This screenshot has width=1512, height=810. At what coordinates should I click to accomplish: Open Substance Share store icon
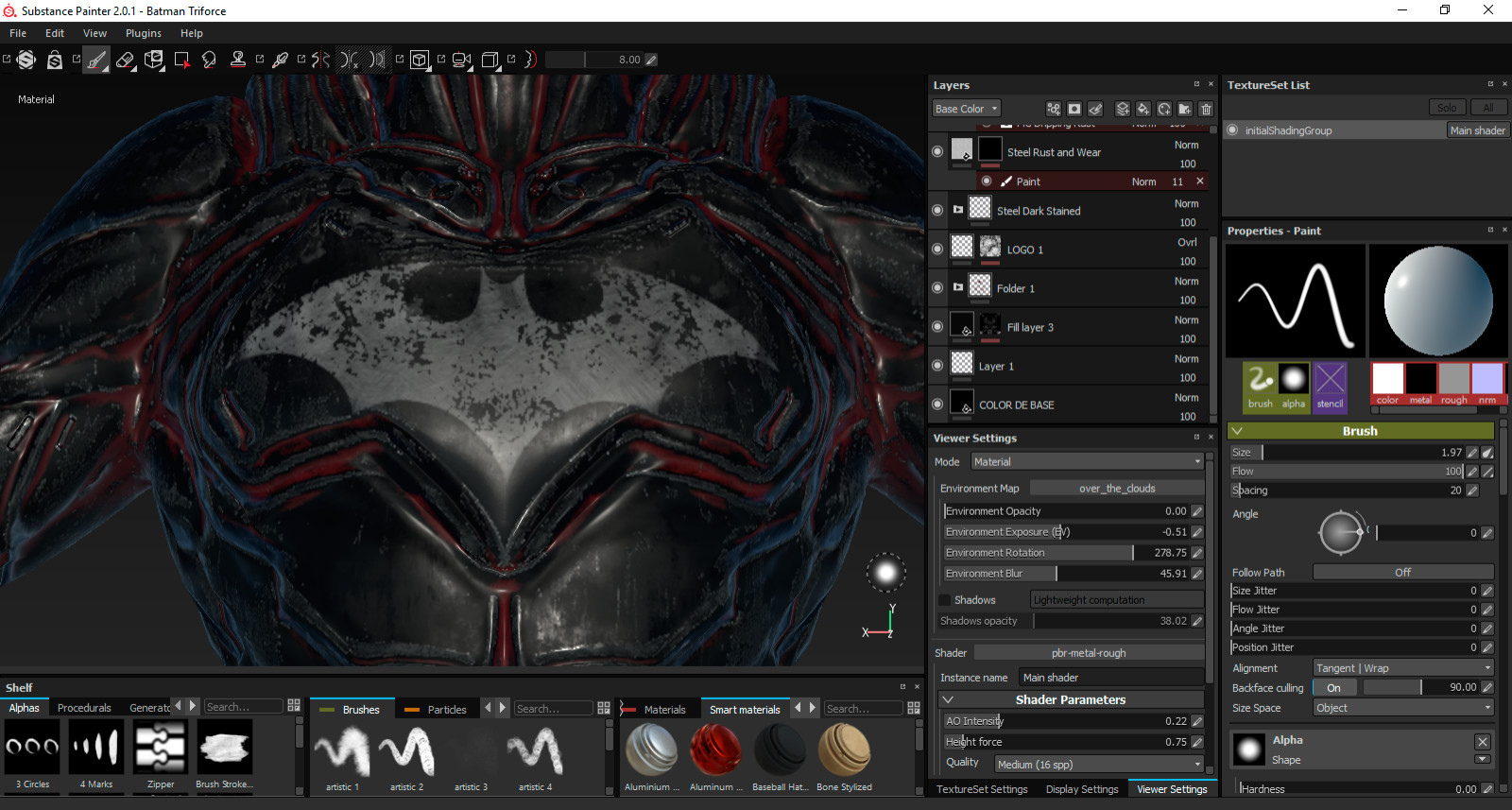55,60
